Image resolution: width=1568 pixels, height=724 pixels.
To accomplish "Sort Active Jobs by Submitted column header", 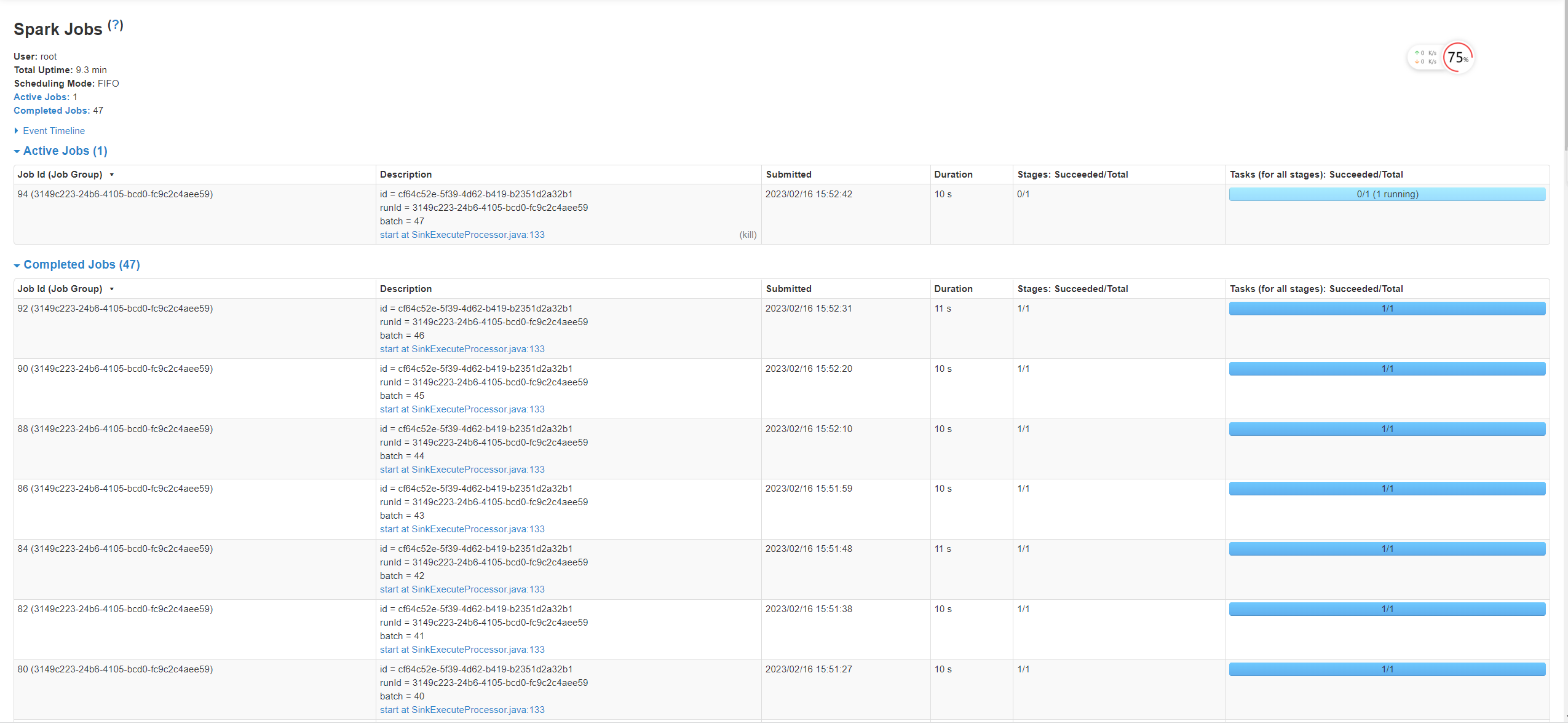I will 788,175.
